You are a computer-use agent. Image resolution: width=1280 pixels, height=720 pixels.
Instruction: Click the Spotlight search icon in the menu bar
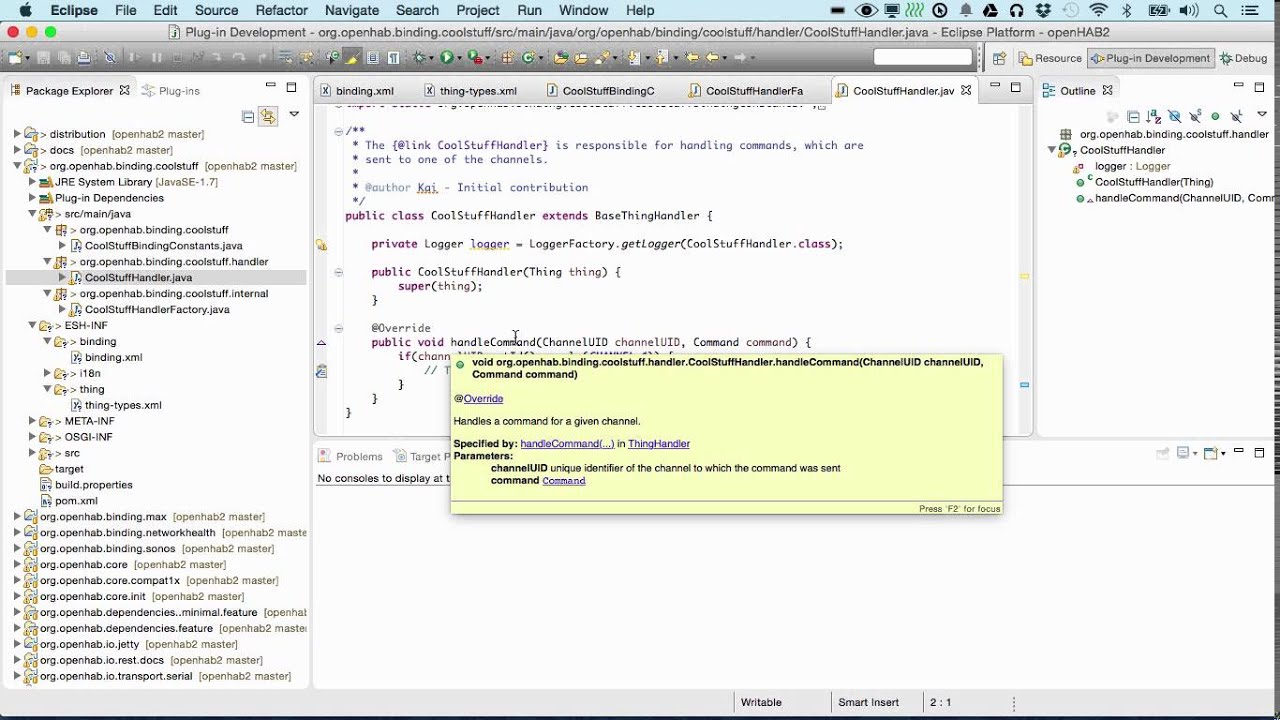pyautogui.click(x=1221, y=10)
